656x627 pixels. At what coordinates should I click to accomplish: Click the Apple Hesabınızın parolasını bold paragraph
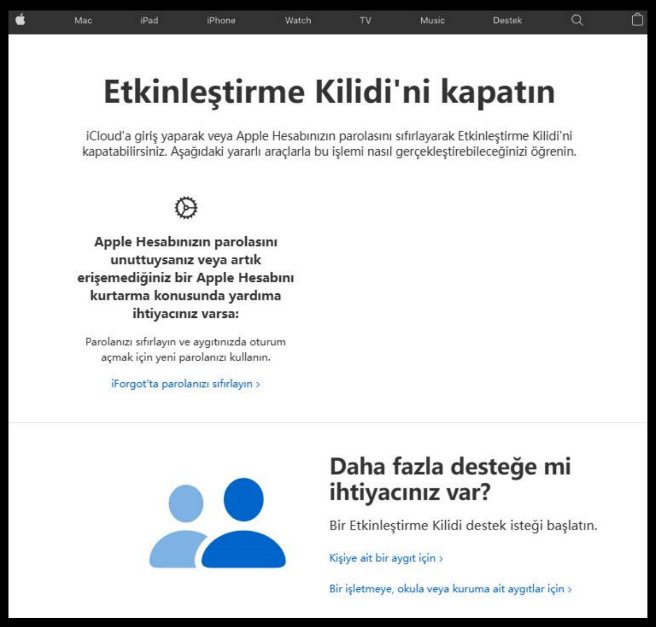tap(185, 278)
